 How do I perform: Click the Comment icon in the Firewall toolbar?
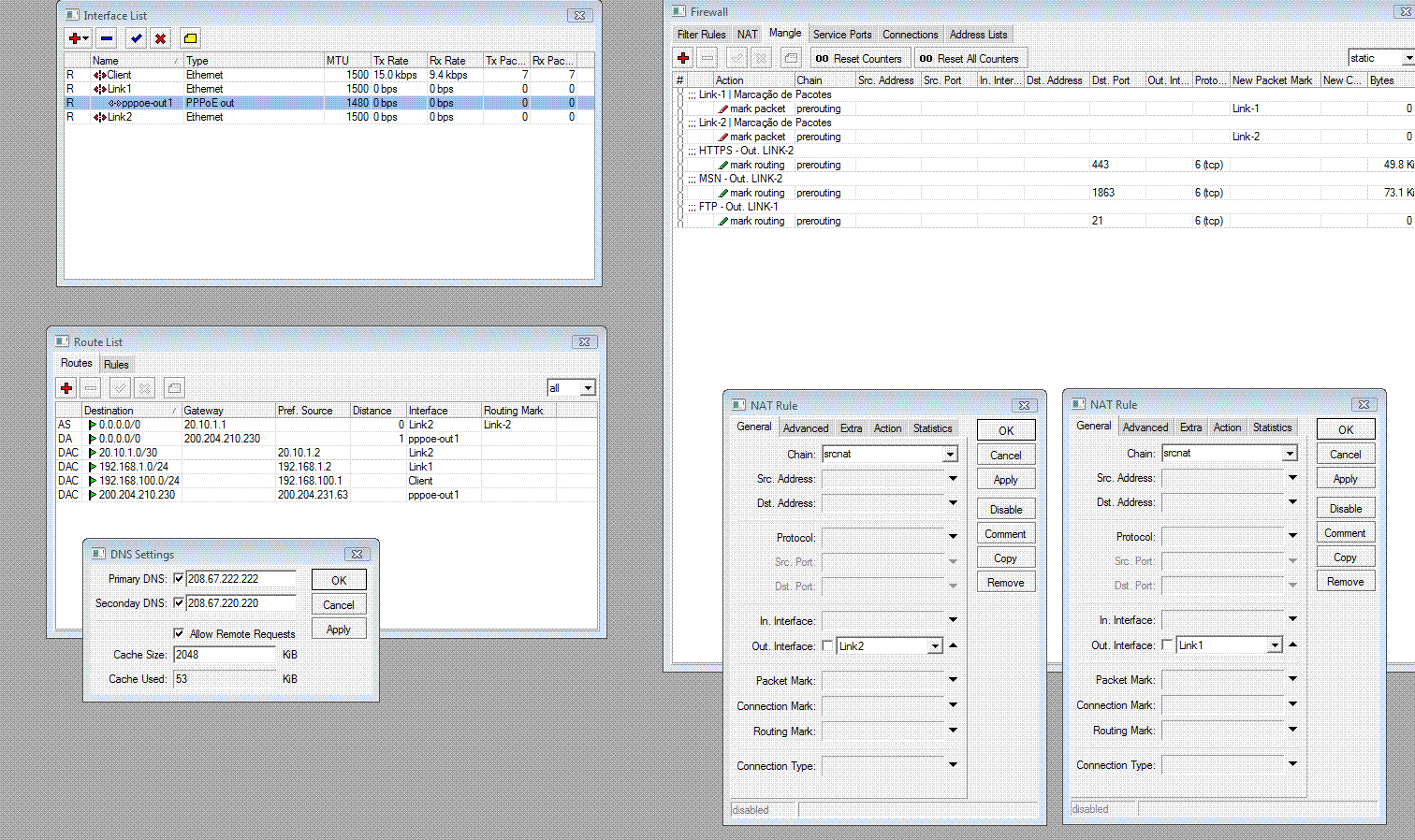(x=791, y=58)
